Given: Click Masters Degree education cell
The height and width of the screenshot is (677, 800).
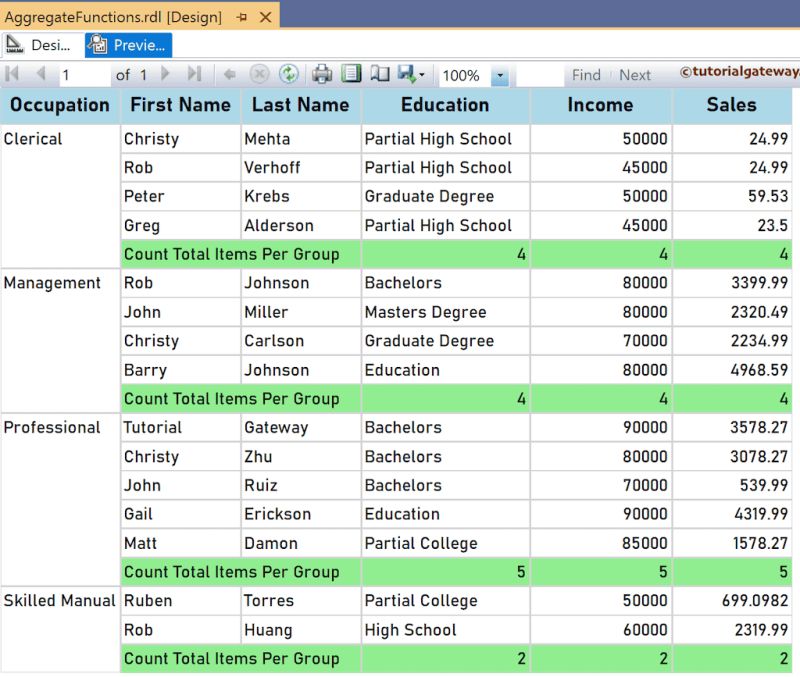Looking at the screenshot, I should [x=445, y=312].
